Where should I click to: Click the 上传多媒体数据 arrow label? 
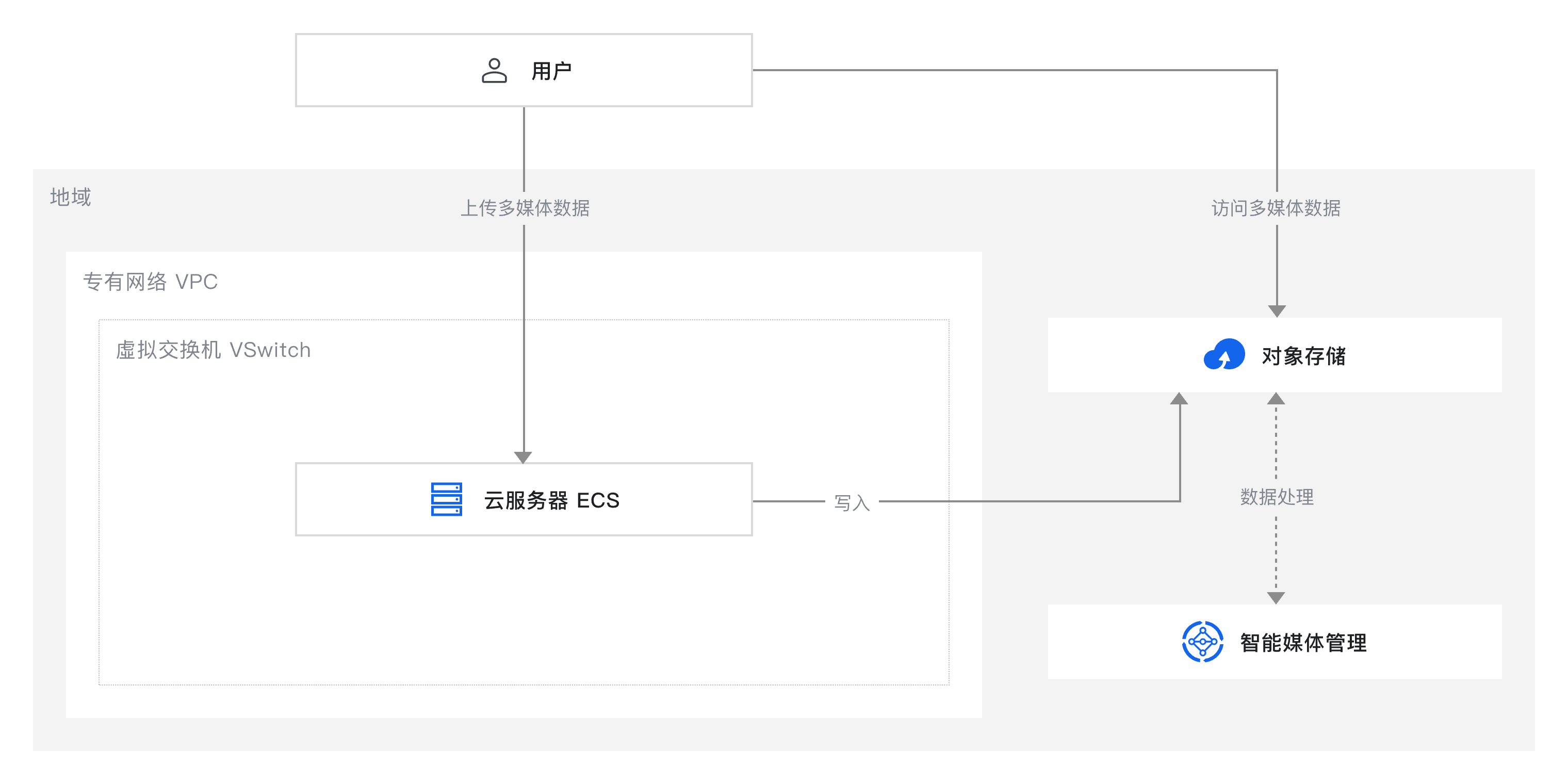click(x=525, y=208)
